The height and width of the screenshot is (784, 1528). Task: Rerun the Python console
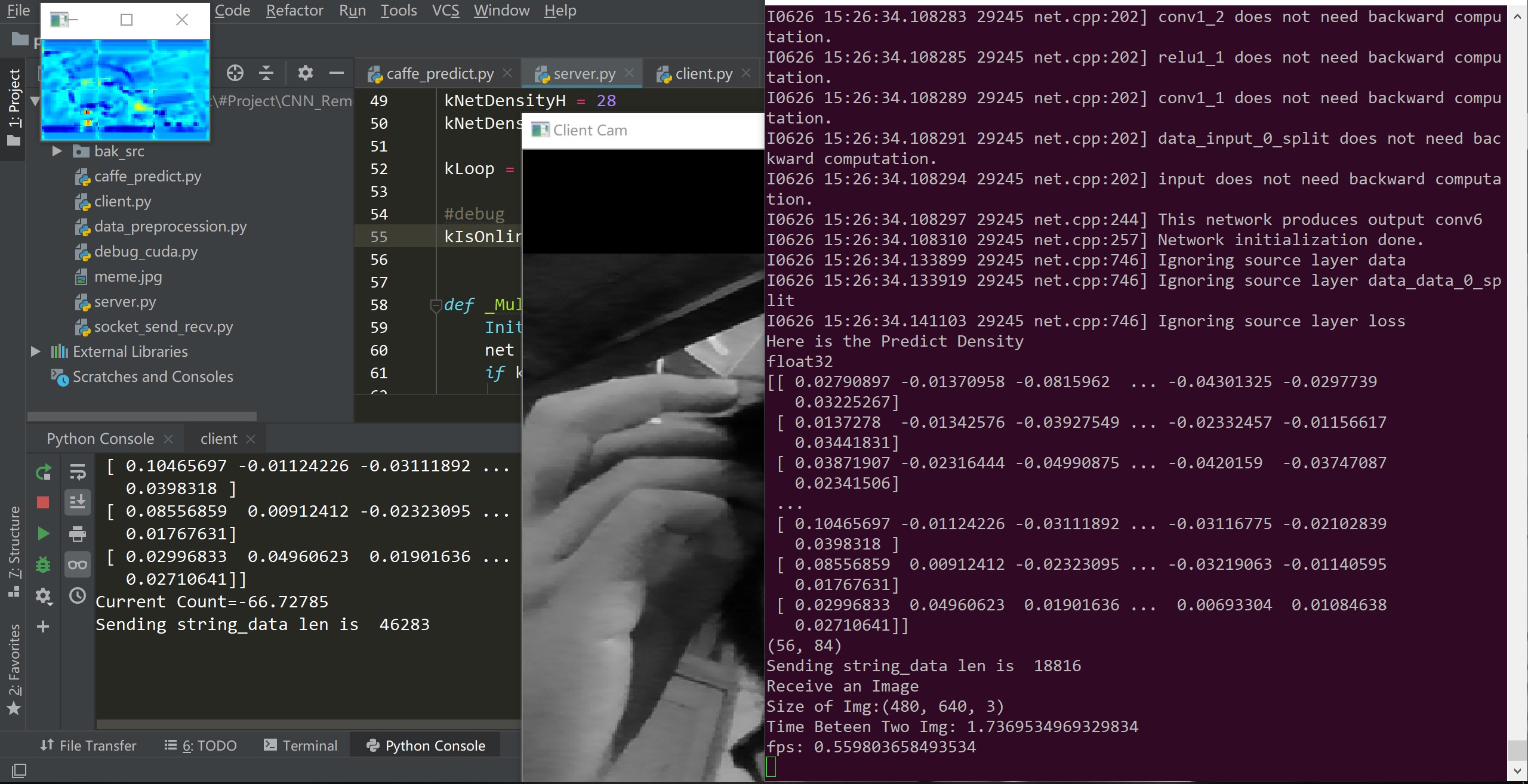(43, 473)
